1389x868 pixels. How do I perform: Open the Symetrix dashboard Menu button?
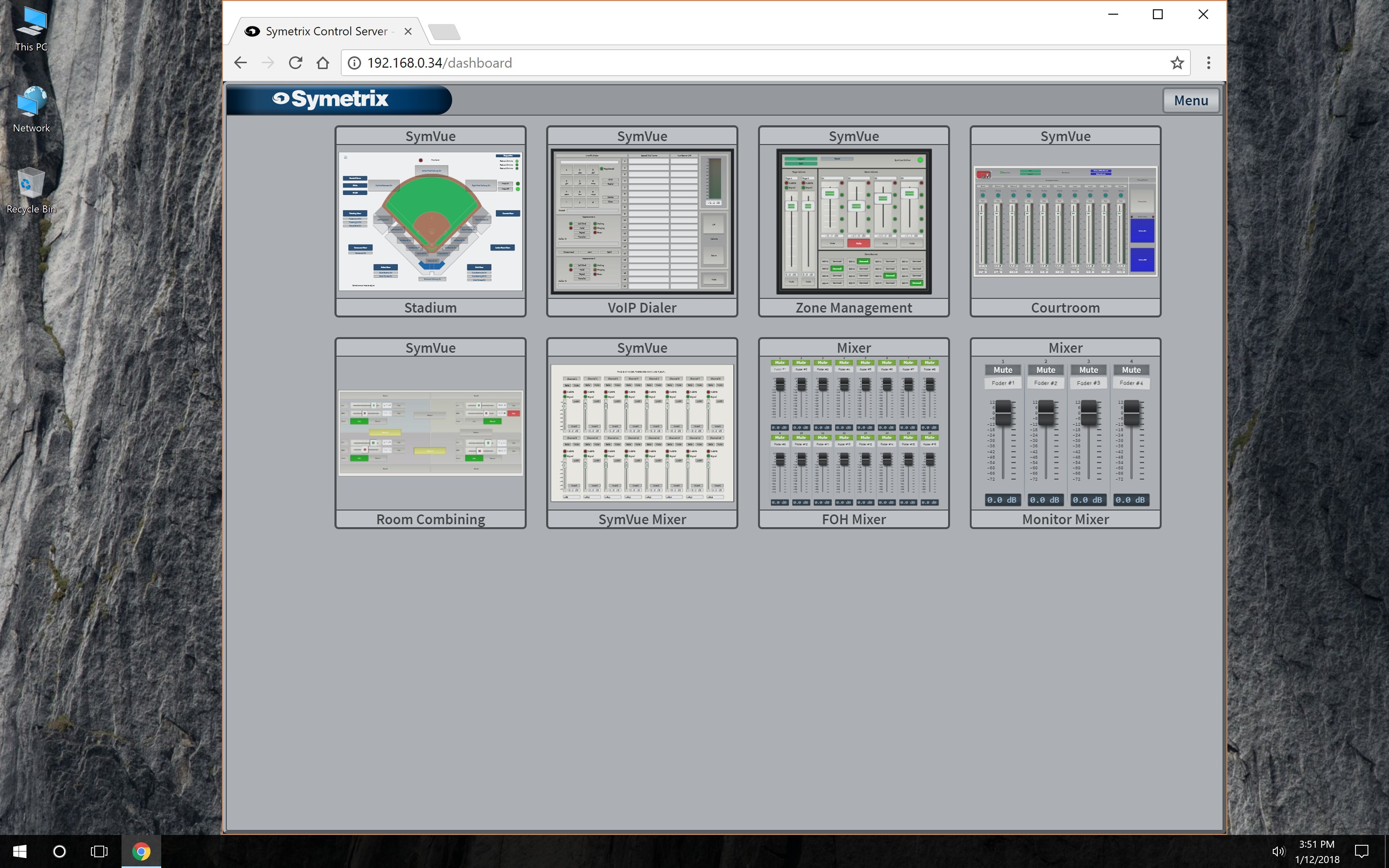tap(1191, 100)
